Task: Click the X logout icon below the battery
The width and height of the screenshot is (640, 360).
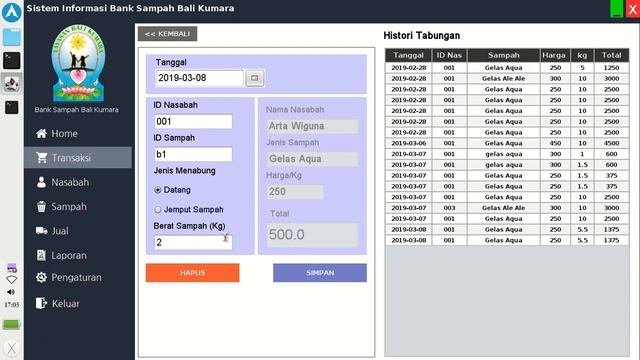Action: [11, 348]
